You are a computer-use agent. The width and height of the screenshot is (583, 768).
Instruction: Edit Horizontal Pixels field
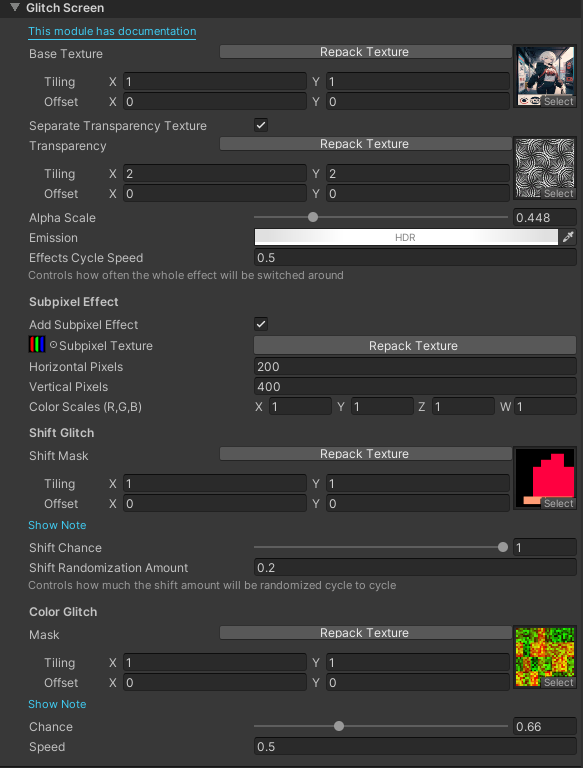click(415, 366)
